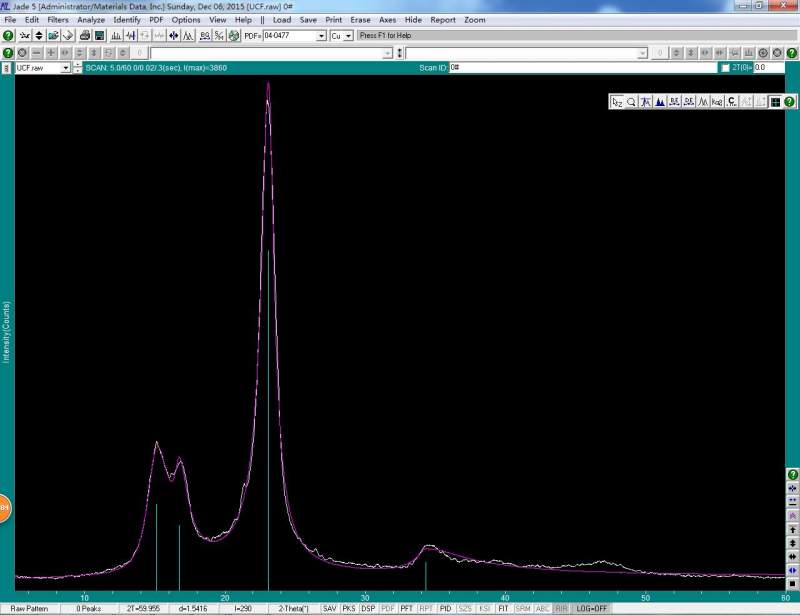Click the PKS button in status bar
800x615 pixels.
click(x=348, y=608)
